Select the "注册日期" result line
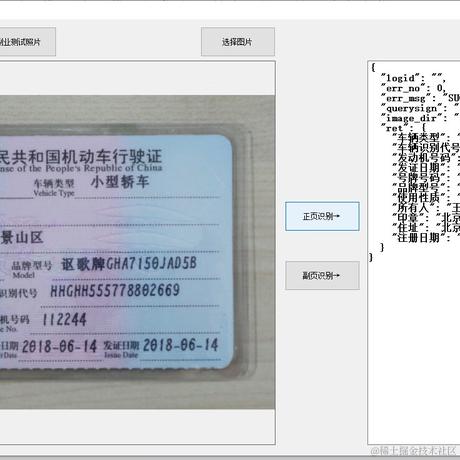 426,238
